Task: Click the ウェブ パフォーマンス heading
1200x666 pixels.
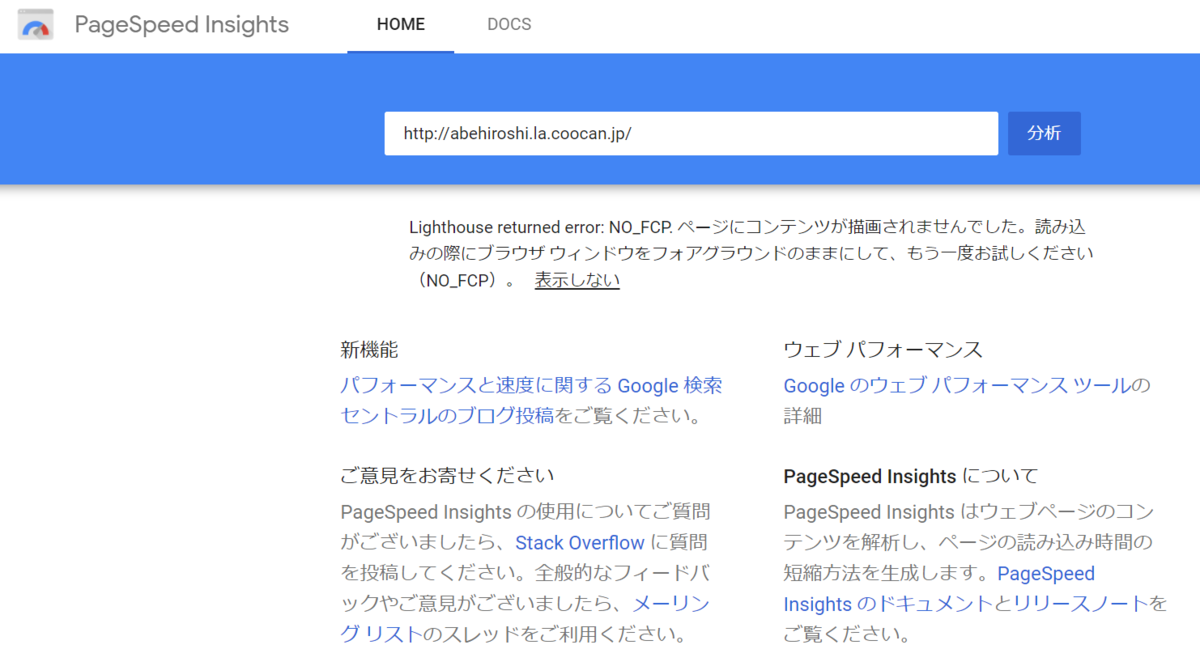Action: [x=883, y=350]
